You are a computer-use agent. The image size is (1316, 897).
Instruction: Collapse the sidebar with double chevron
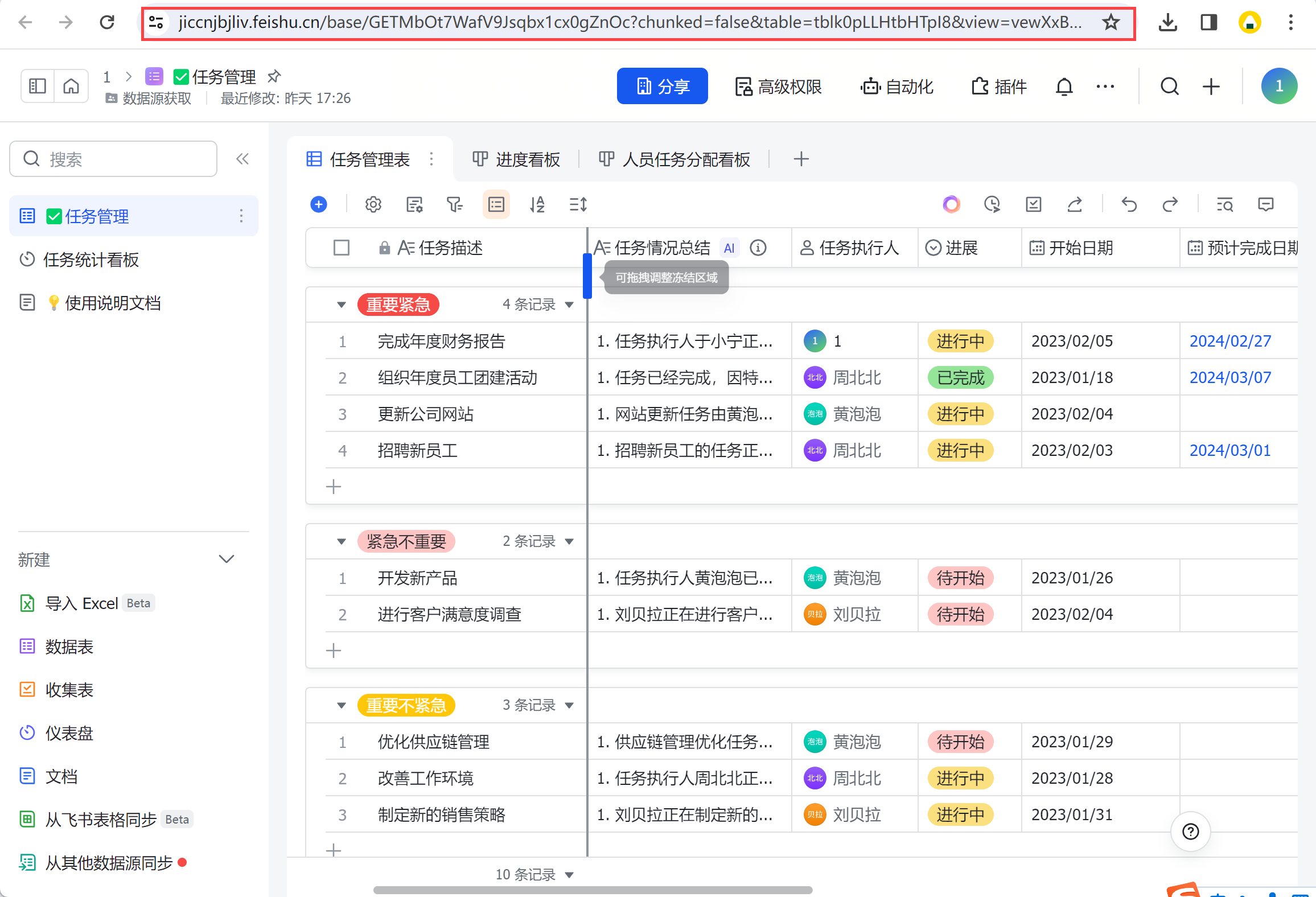pos(242,159)
